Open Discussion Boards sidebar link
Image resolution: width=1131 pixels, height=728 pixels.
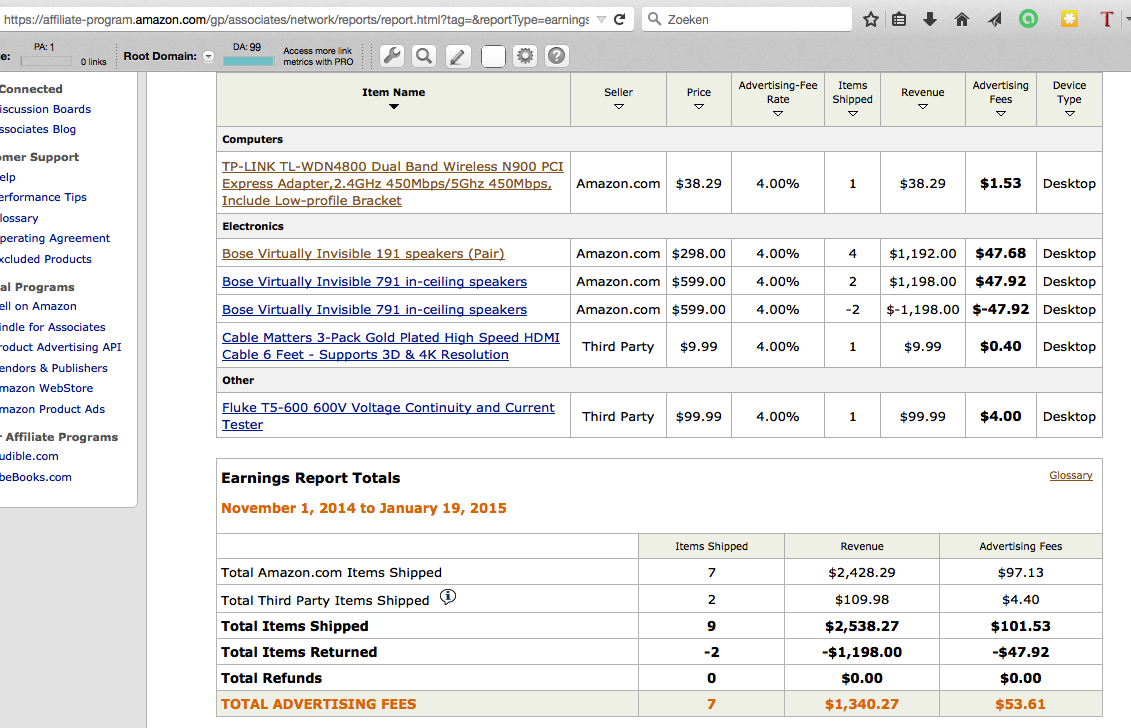click(45, 109)
